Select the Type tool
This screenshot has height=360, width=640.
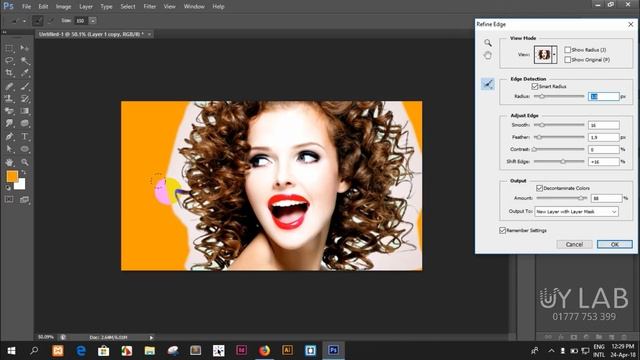pyautogui.click(x=24, y=136)
